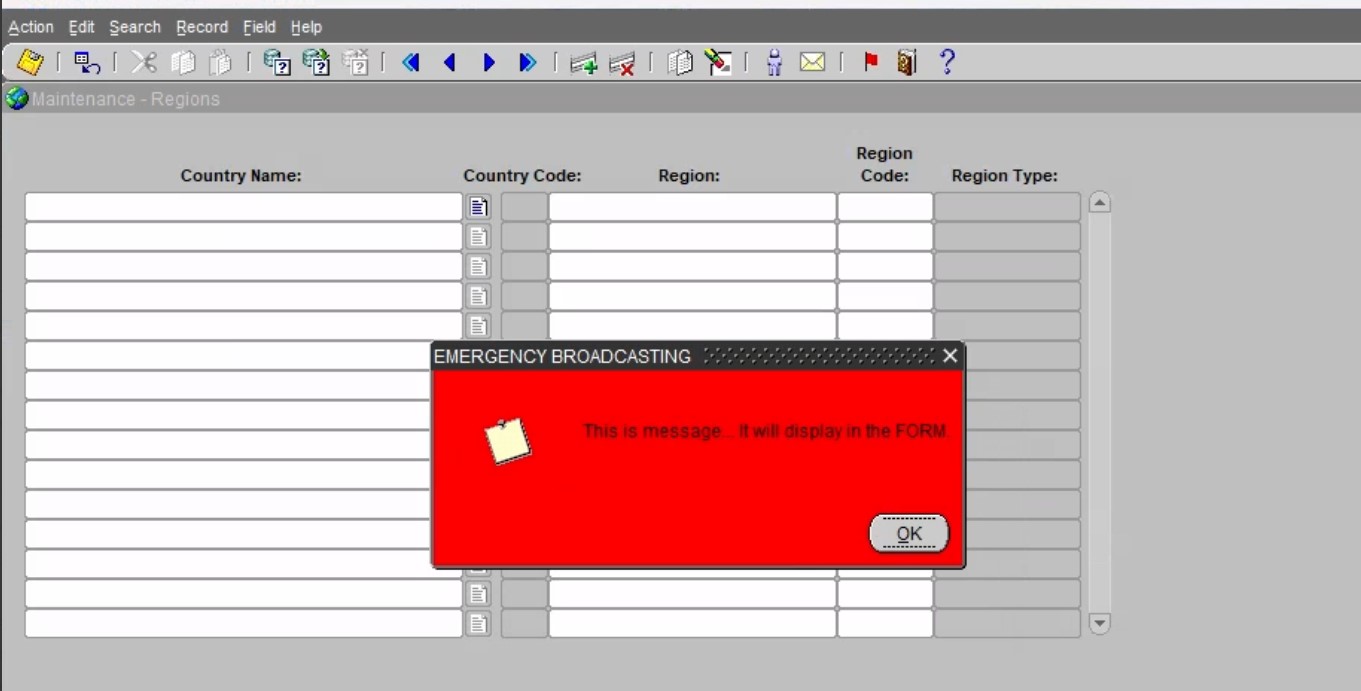Click the scroll-down arrow of the records scrollbar
This screenshot has width=1361, height=691.
point(1099,623)
